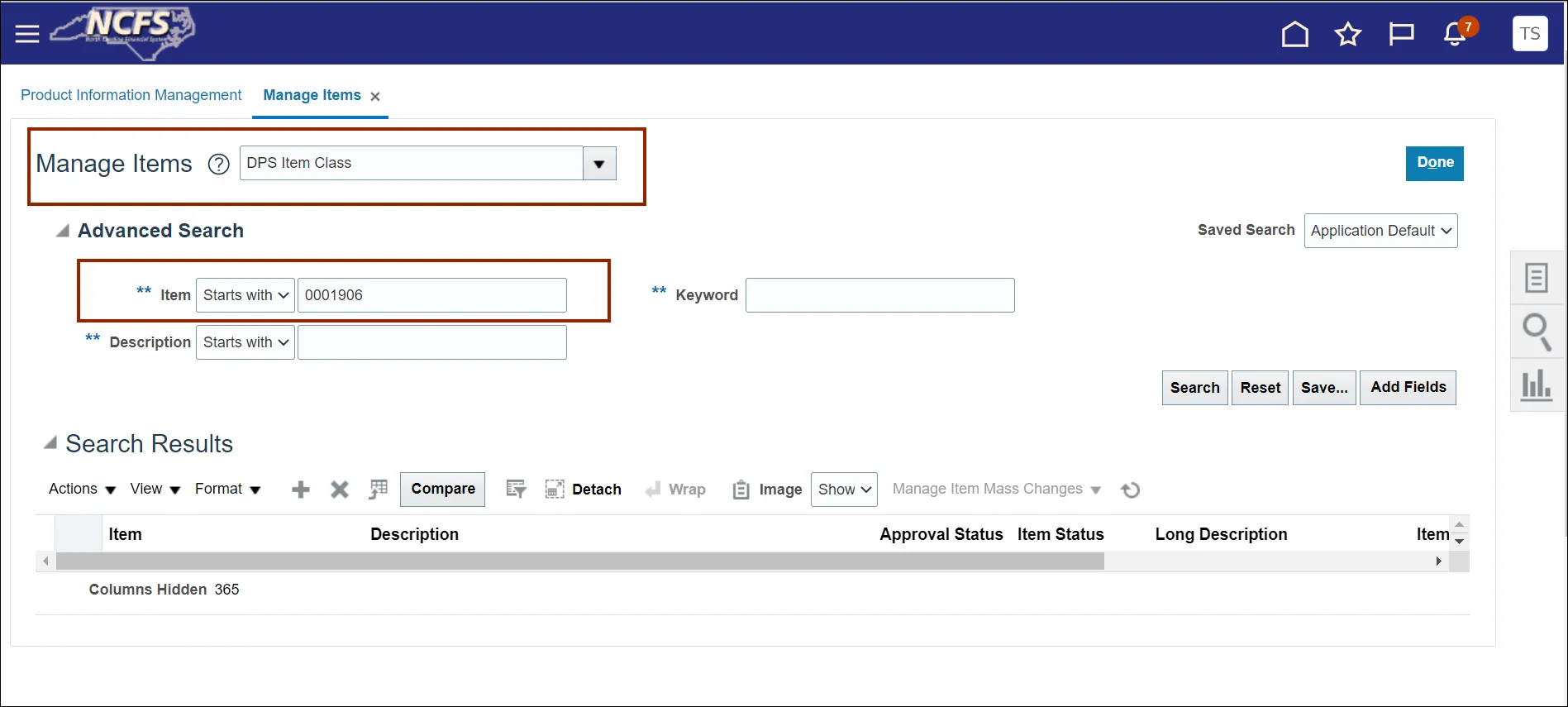Open the analytics bar chart panel
Image resolution: width=1568 pixels, height=707 pixels.
point(1536,385)
